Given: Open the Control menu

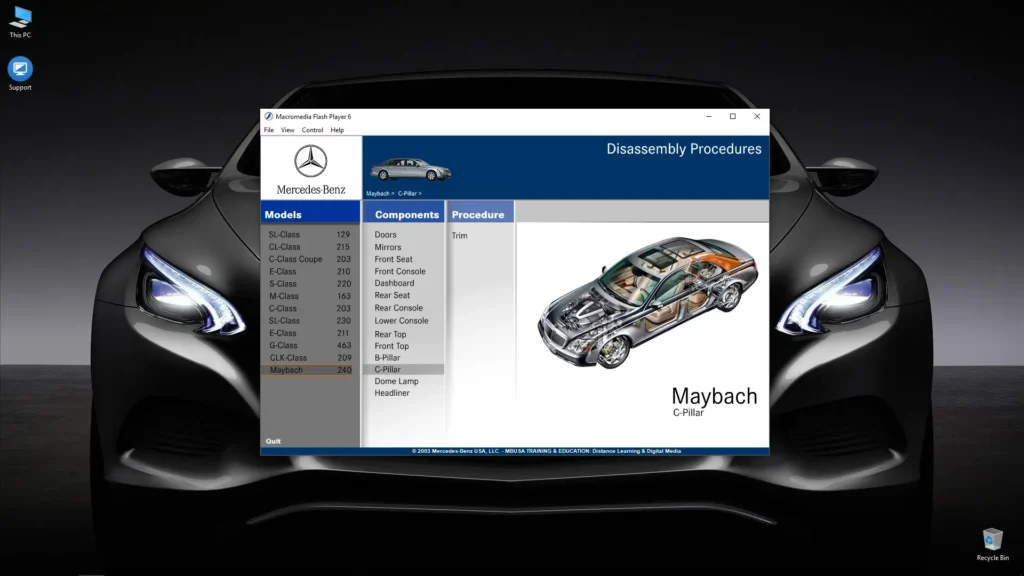Looking at the screenshot, I should pyautogui.click(x=311, y=129).
